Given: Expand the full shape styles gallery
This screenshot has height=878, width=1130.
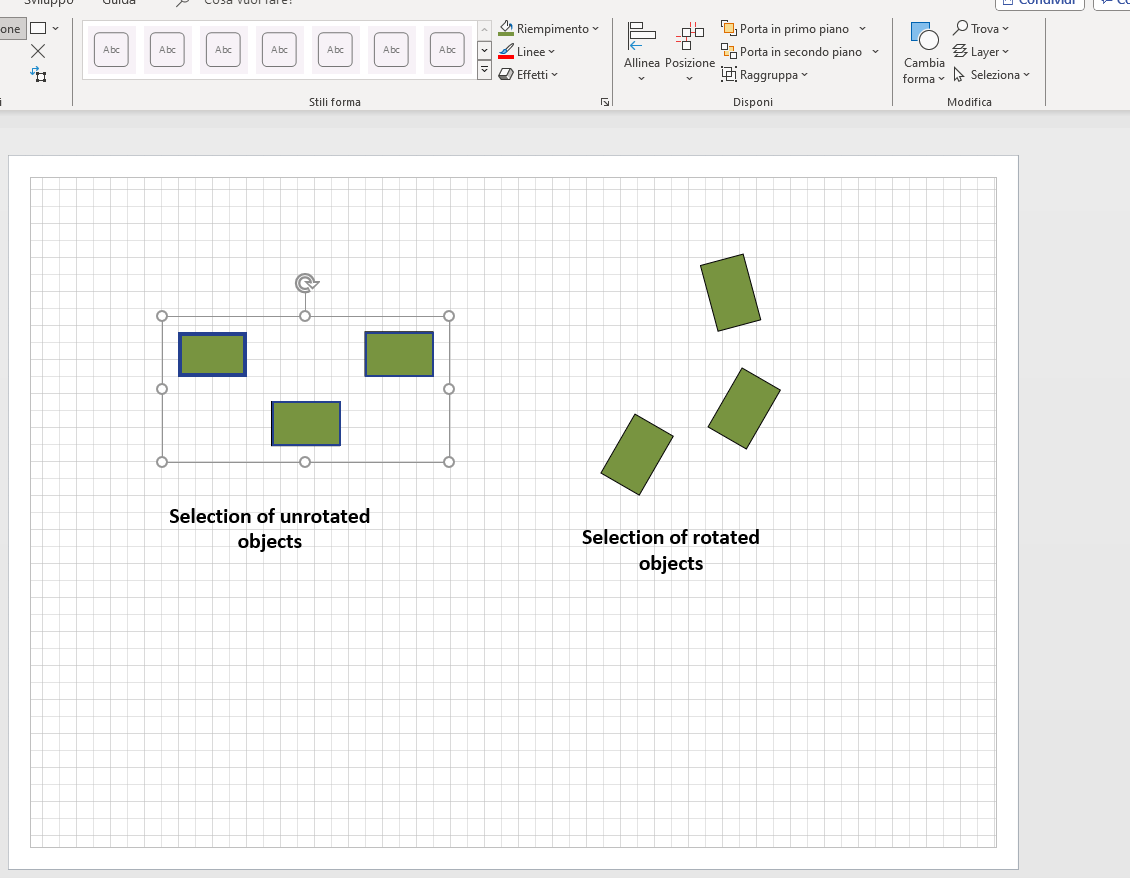Looking at the screenshot, I should (484, 70).
